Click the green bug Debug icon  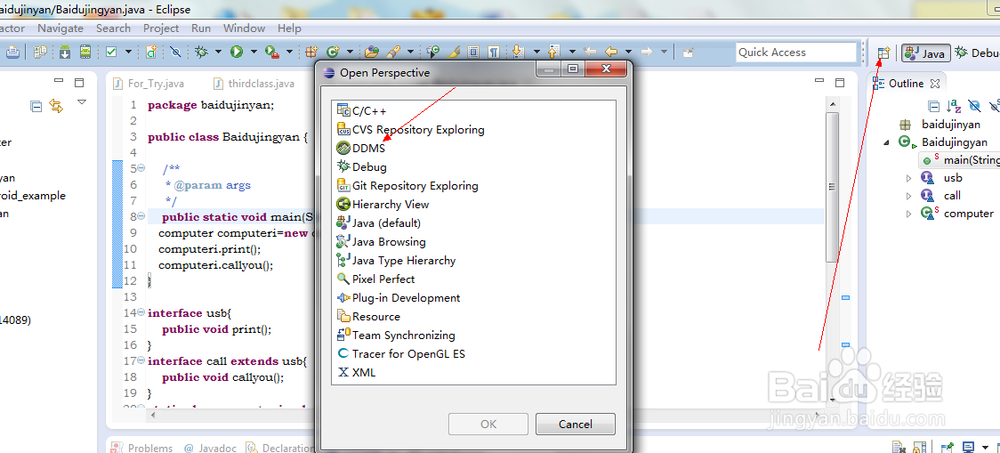(202, 52)
